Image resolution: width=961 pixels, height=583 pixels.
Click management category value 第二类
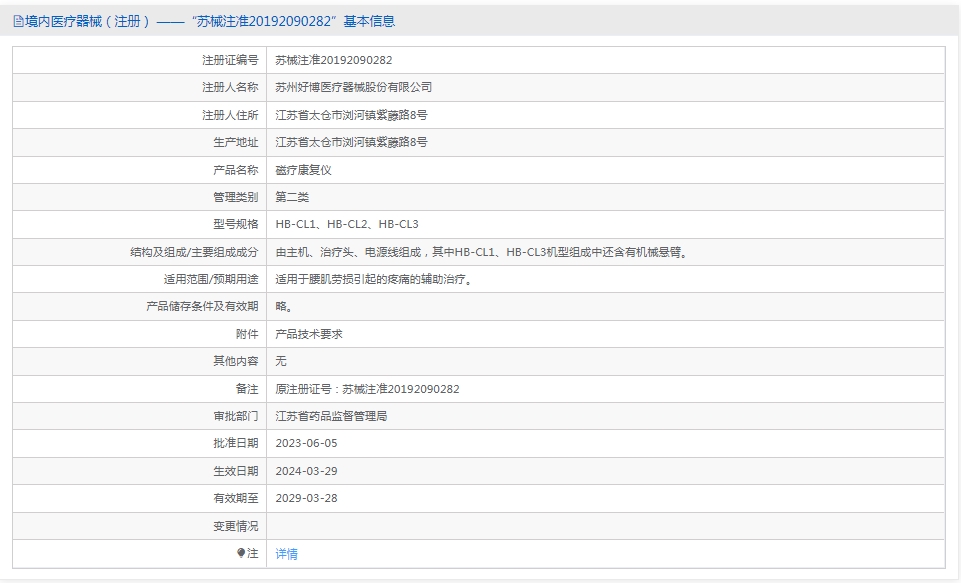point(292,197)
